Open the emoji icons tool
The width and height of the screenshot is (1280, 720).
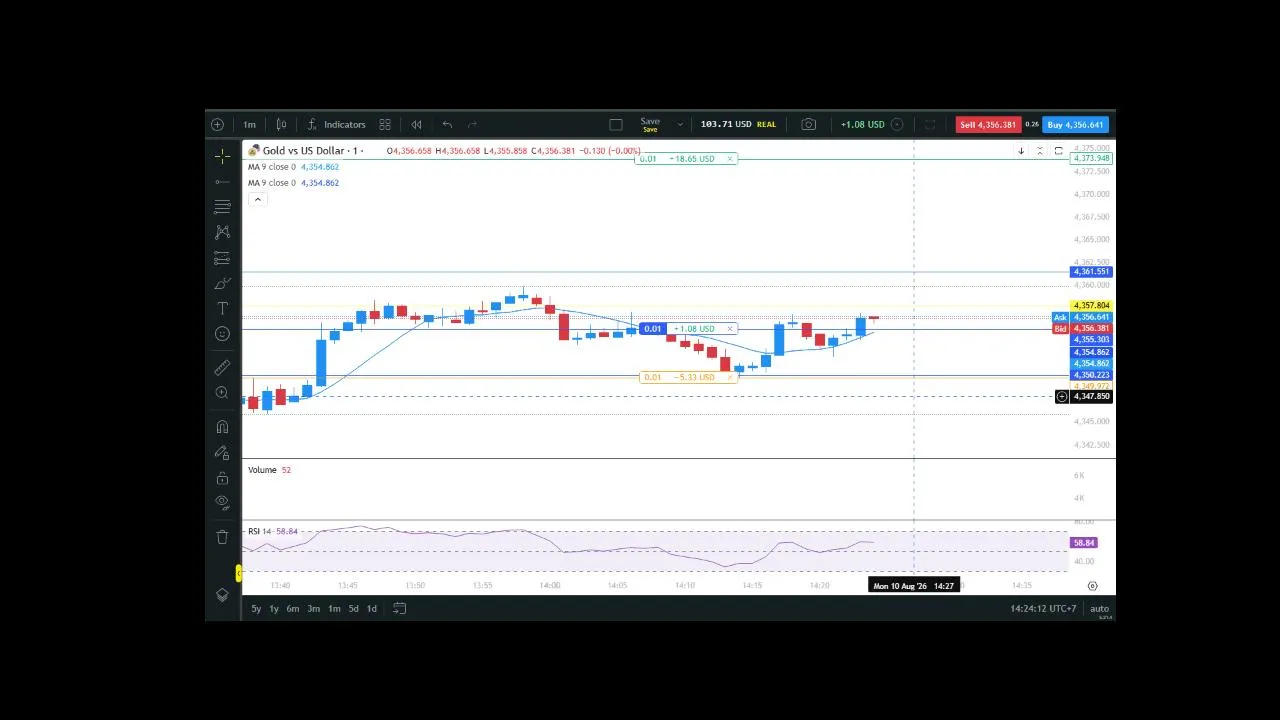click(222, 334)
